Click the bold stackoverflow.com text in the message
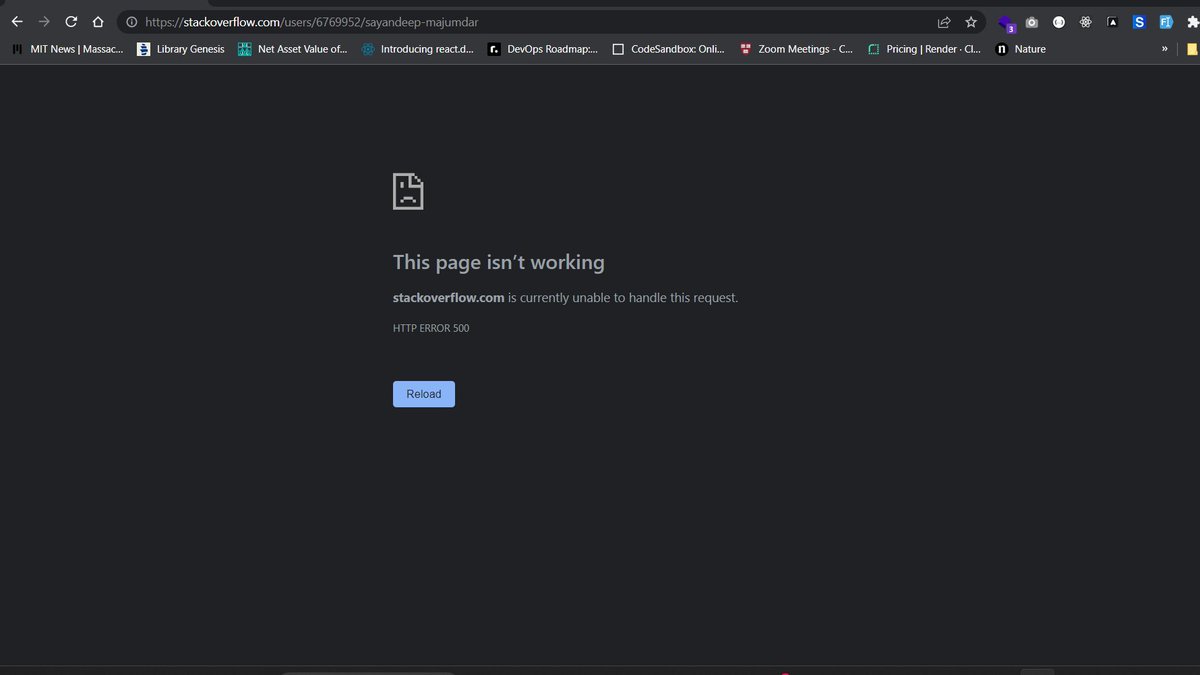The height and width of the screenshot is (675, 1200). coord(449,297)
